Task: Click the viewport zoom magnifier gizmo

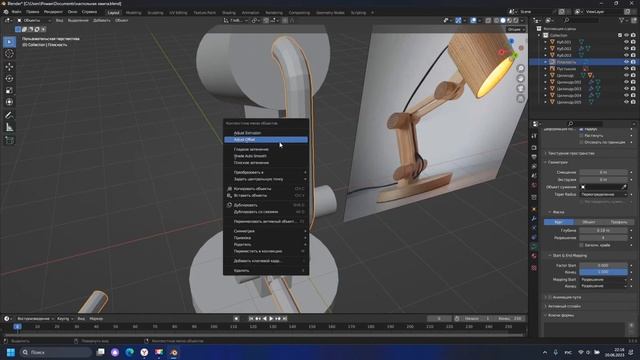Action: click(x=520, y=68)
